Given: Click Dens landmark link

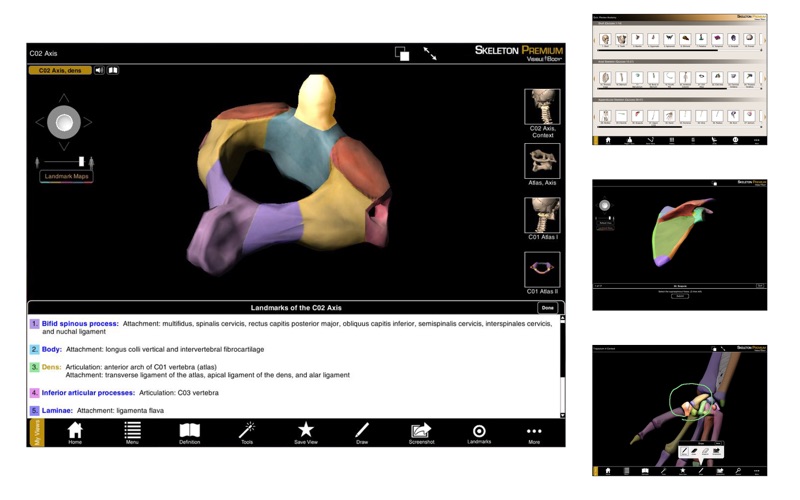Looking at the screenshot, I should (x=51, y=367).
